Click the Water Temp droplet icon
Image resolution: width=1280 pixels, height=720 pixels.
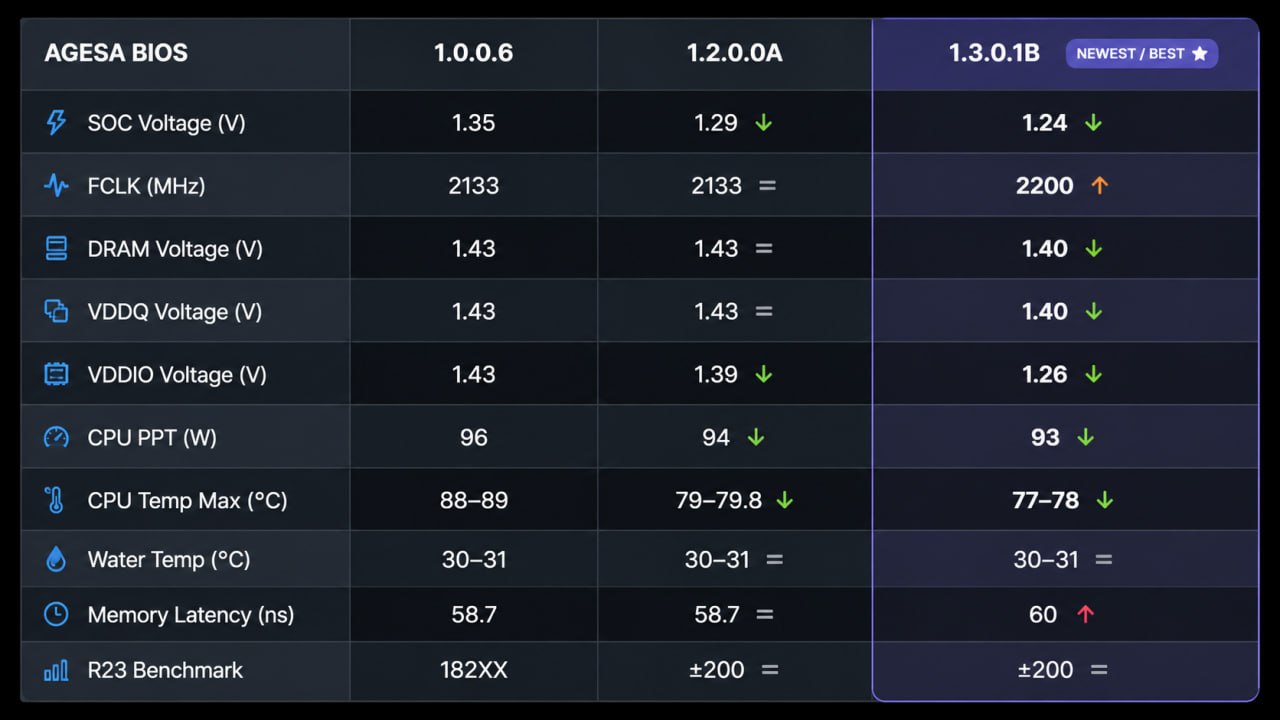click(x=57, y=560)
